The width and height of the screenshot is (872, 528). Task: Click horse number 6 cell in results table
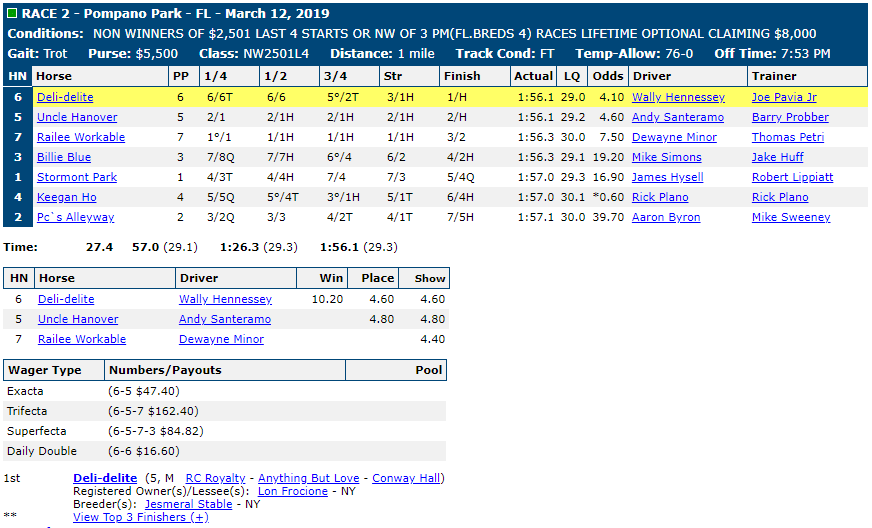point(18,97)
